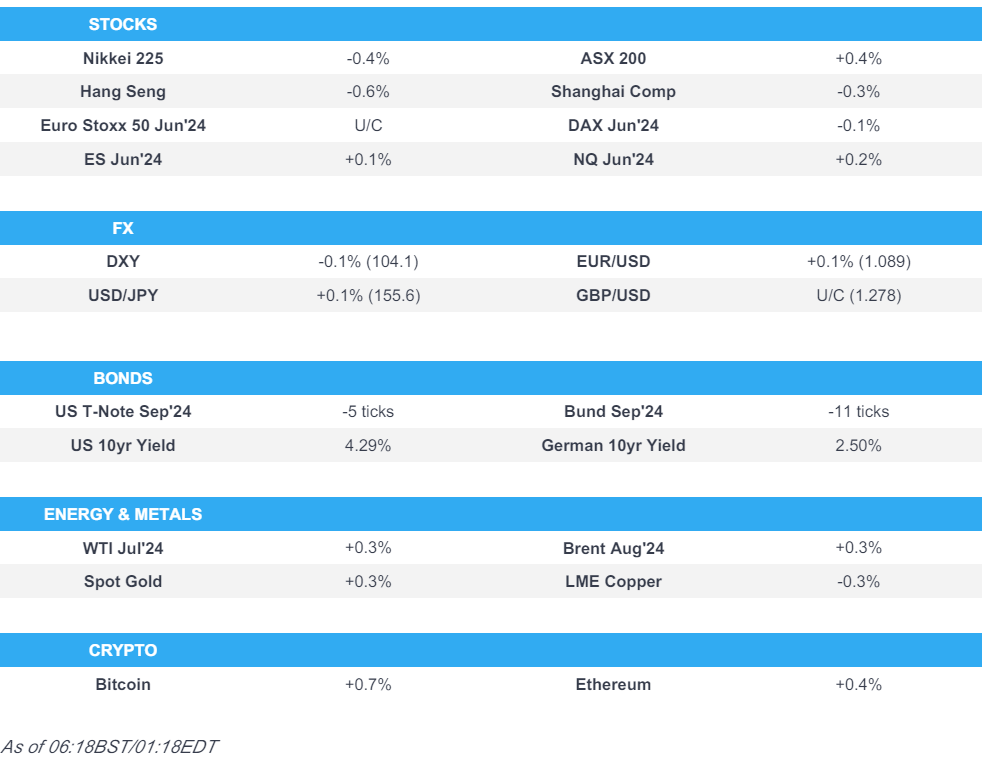Select the ASX 200 +0.4% value
The image size is (994, 757).
tap(858, 58)
